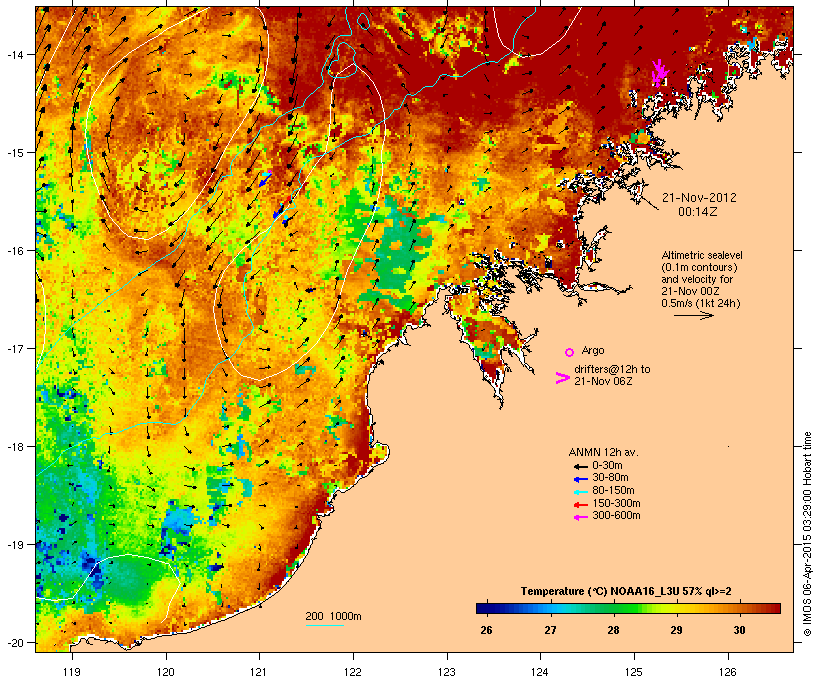Click the colorbar tick value 27
Viewport: 820px width, 680px height.
[x=550, y=630]
